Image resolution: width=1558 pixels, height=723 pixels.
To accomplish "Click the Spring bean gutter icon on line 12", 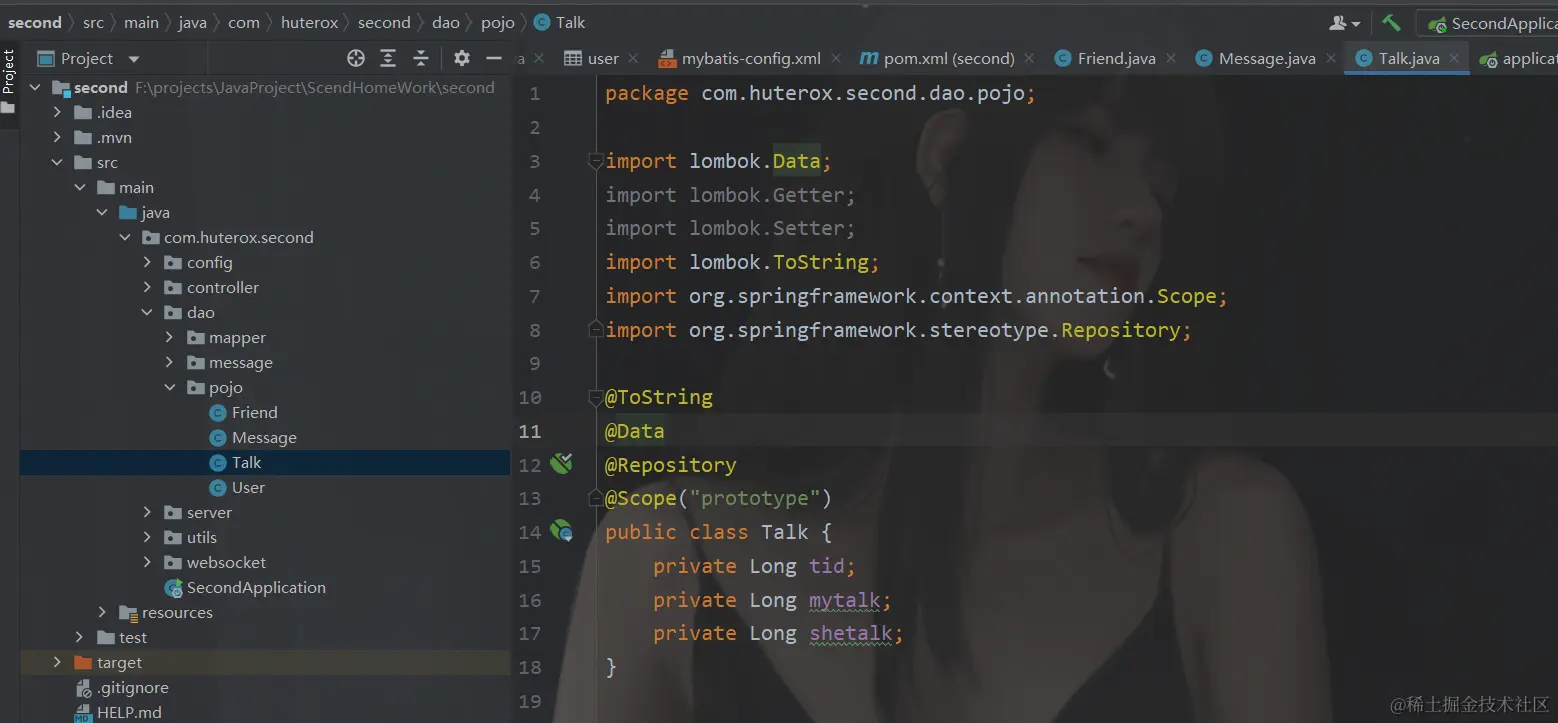I will point(561,463).
